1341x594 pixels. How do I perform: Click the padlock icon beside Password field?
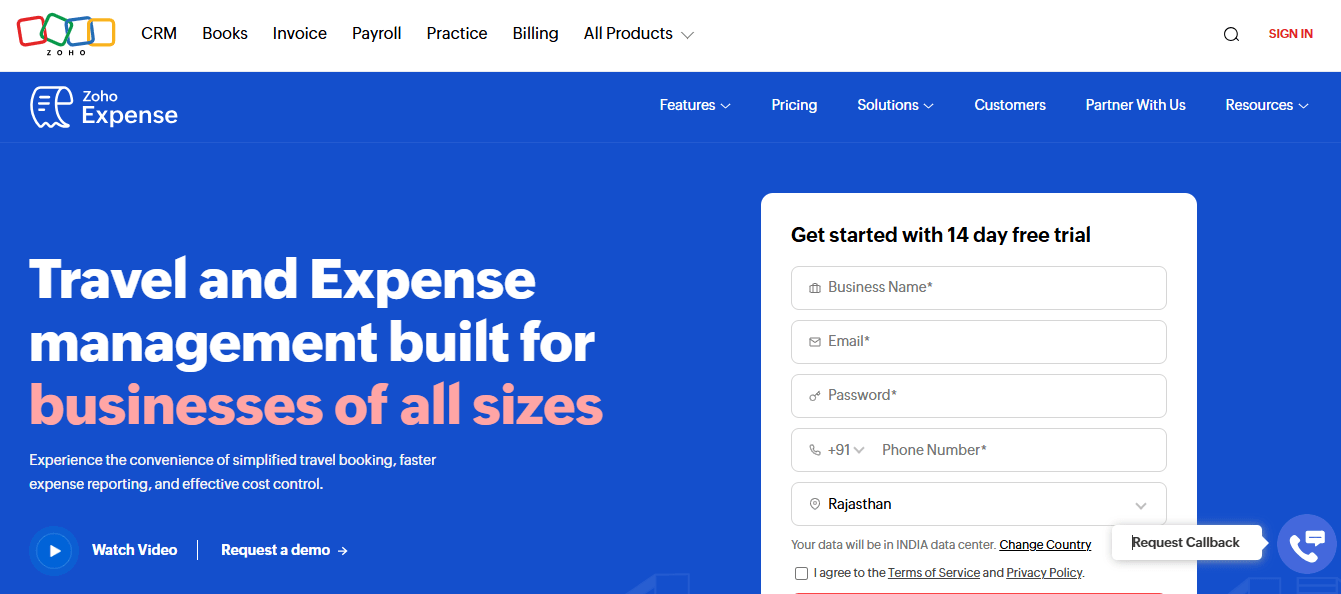[812, 395]
